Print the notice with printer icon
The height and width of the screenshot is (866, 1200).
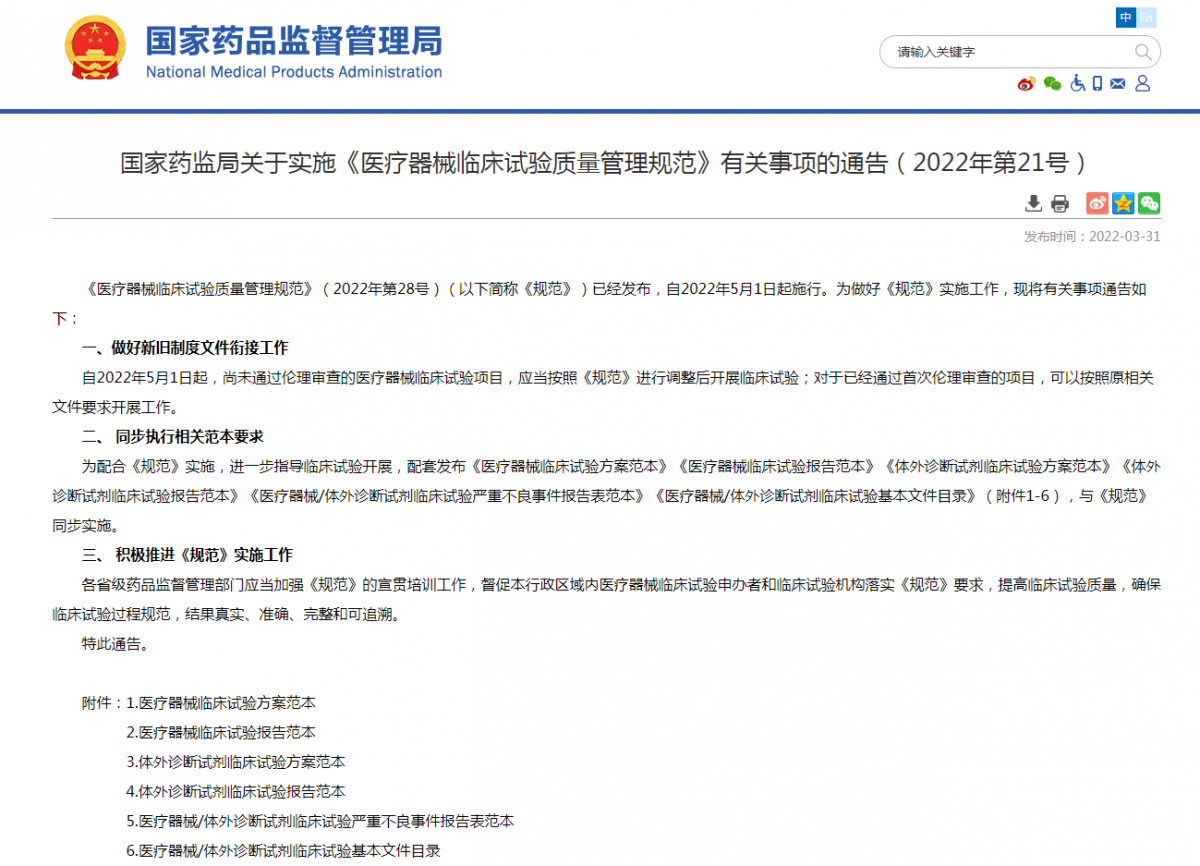tap(1060, 203)
